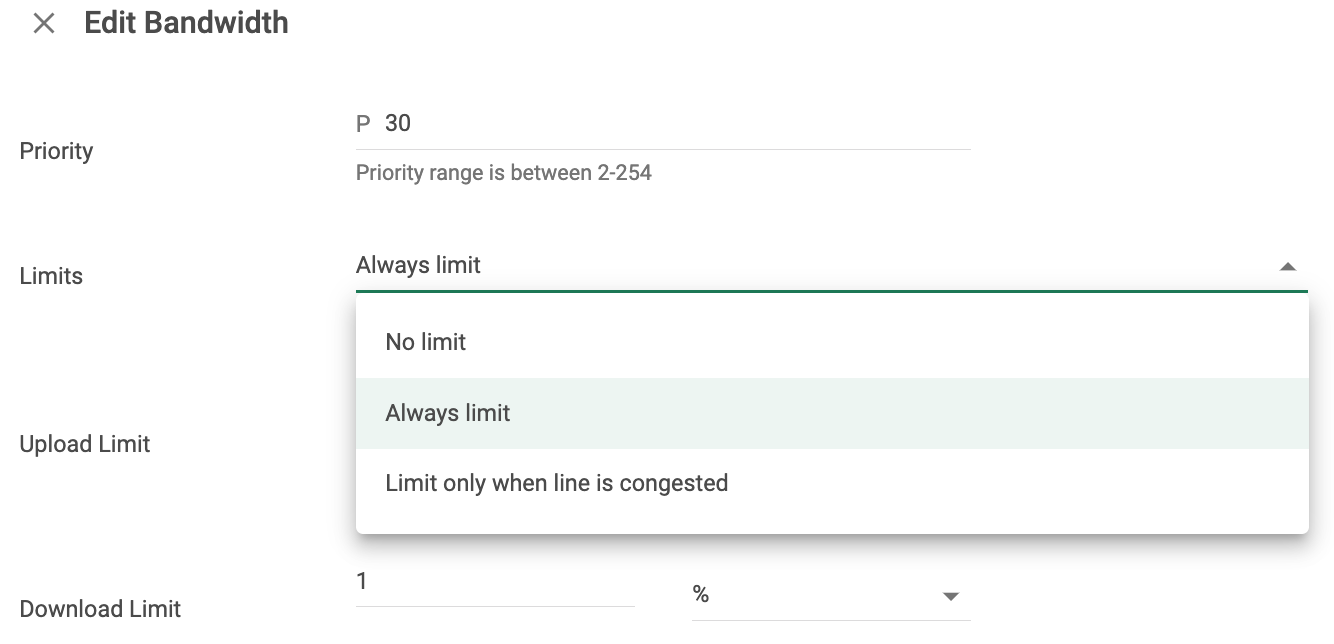
Task: Click the % symbol in unit selector
Action: 701,595
